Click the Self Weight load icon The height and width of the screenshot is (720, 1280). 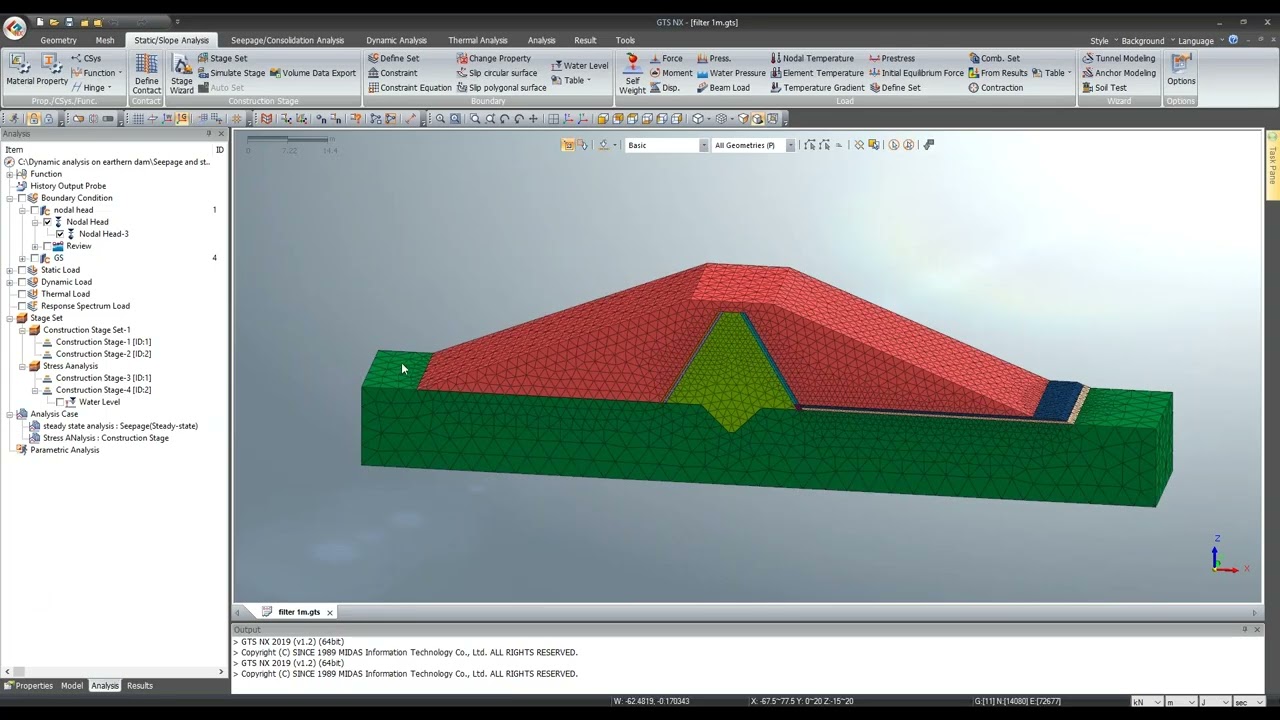(632, 74)
